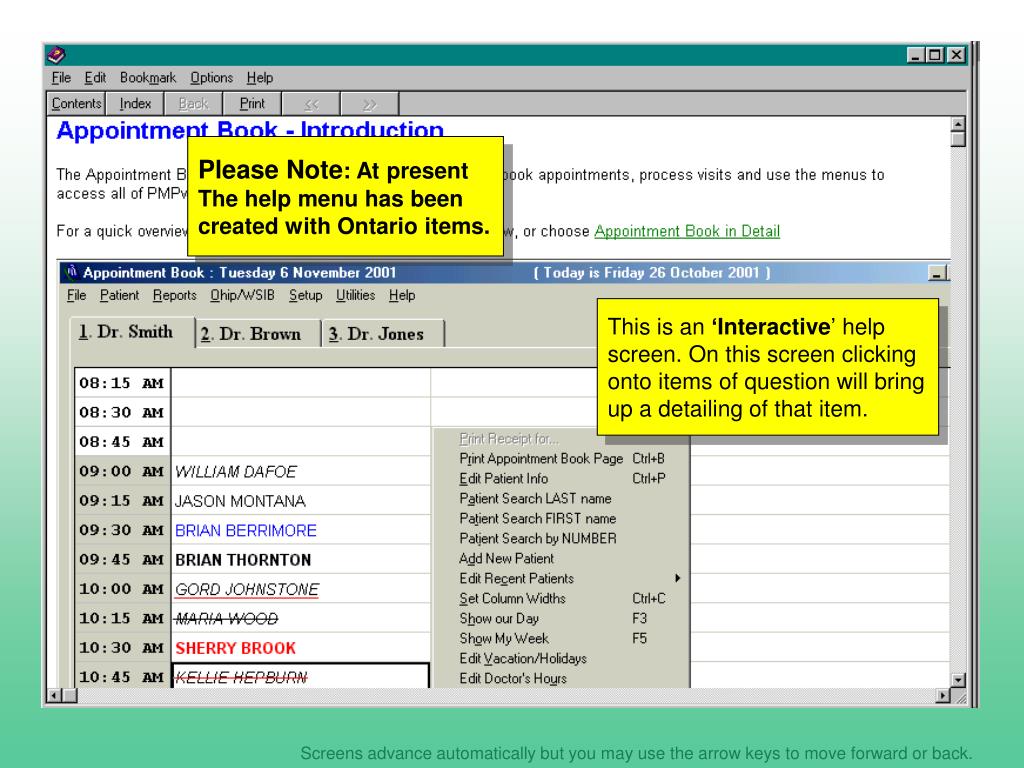Select Add New Patient menu item

562,558
